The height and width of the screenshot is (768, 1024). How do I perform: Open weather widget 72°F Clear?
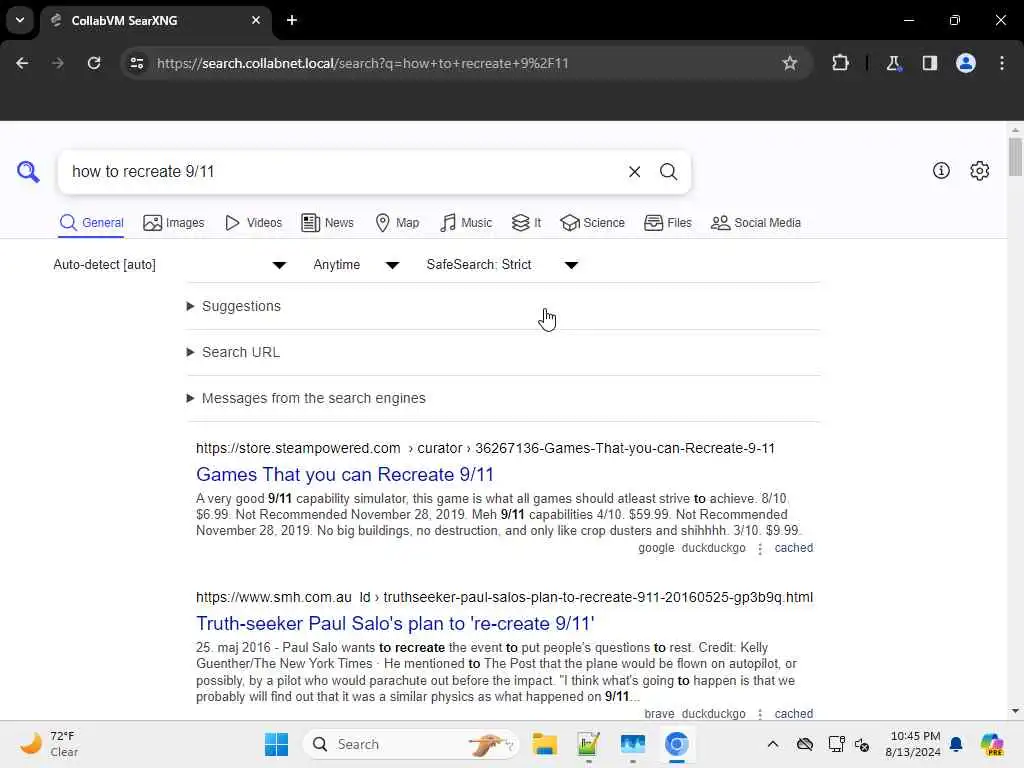coord(49,744)
